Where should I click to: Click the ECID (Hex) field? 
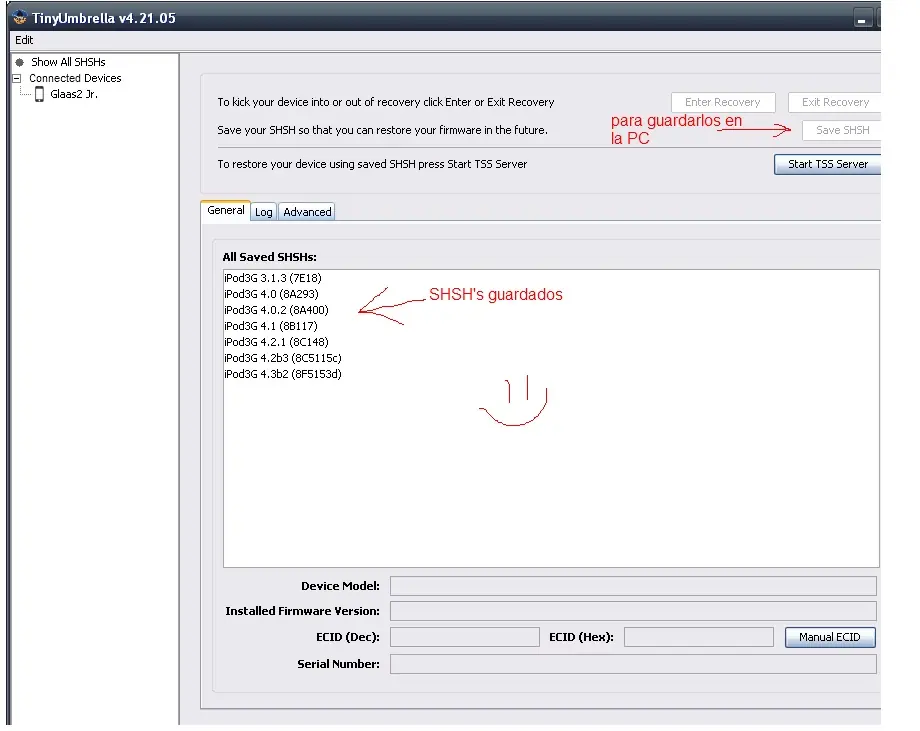[x=699, y=637]
